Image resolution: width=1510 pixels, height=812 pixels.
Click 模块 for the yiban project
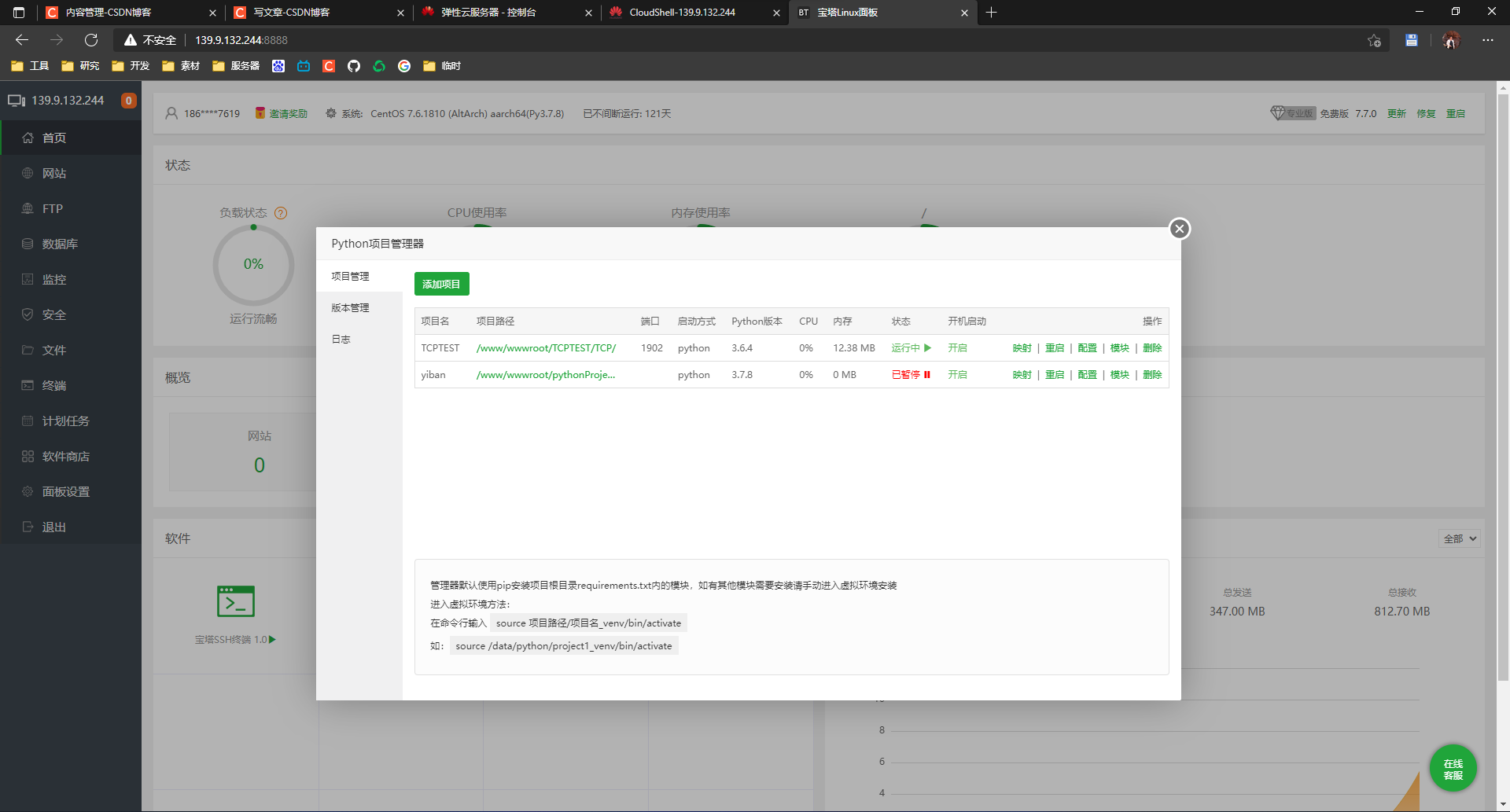point(1119,374)
